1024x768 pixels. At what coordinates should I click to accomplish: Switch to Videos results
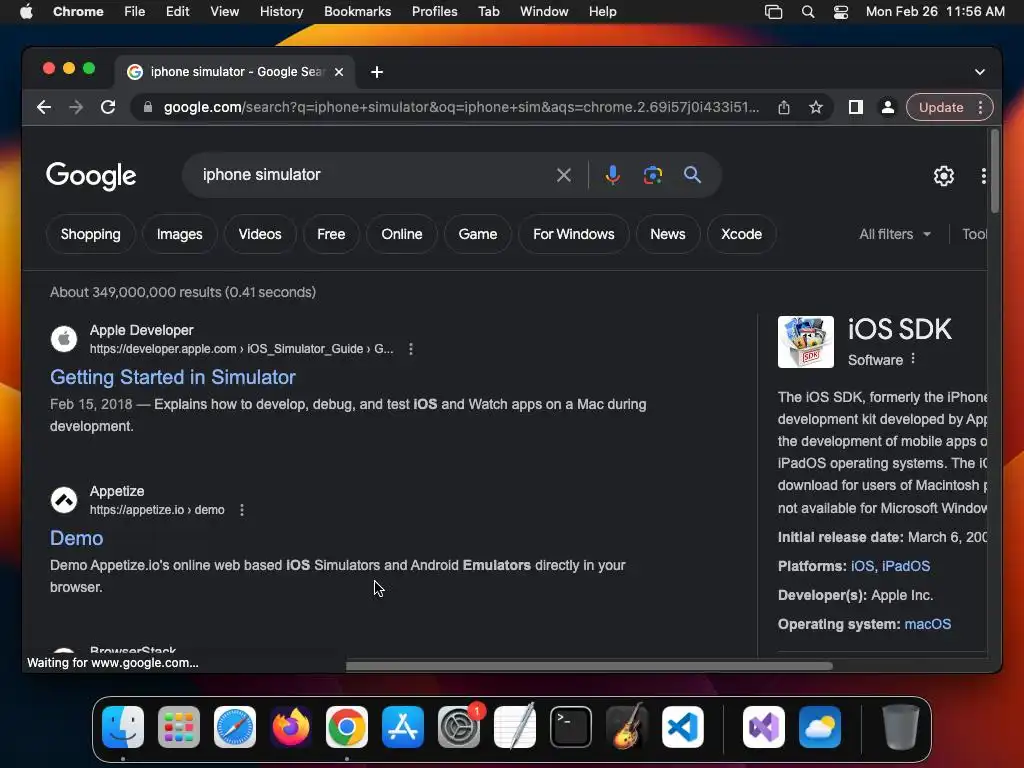pyautogui.click(x=260, y=234)
